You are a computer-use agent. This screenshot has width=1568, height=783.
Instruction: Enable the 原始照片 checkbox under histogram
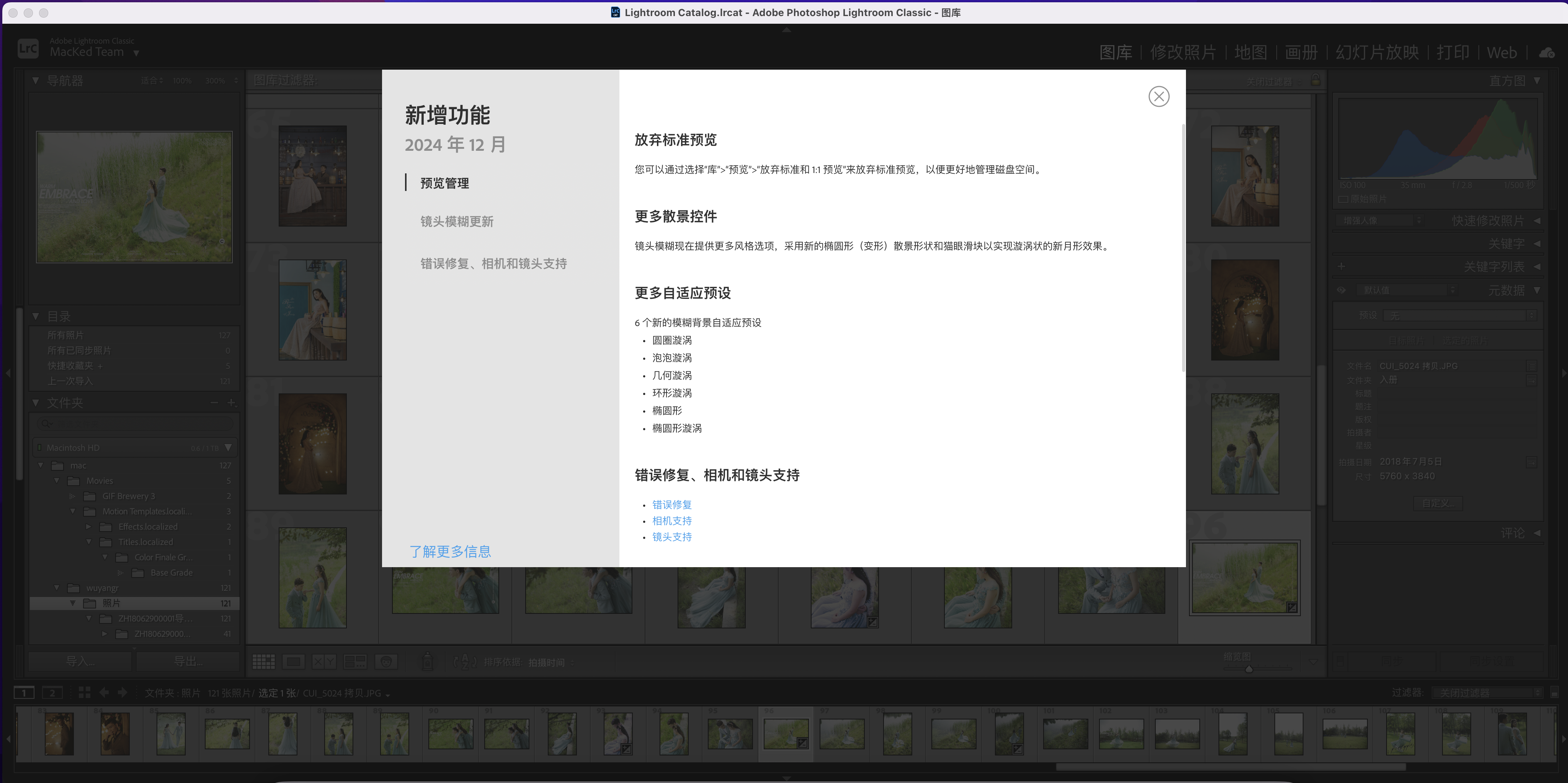[1343, 199]
